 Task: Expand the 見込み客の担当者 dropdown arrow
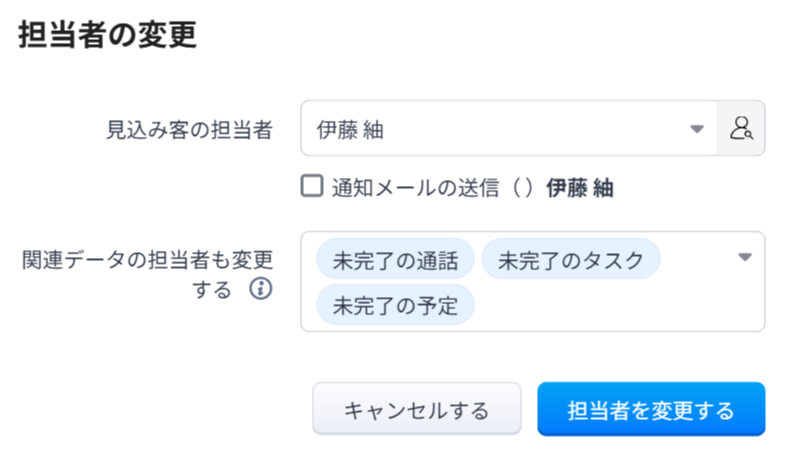pos(697,129)
